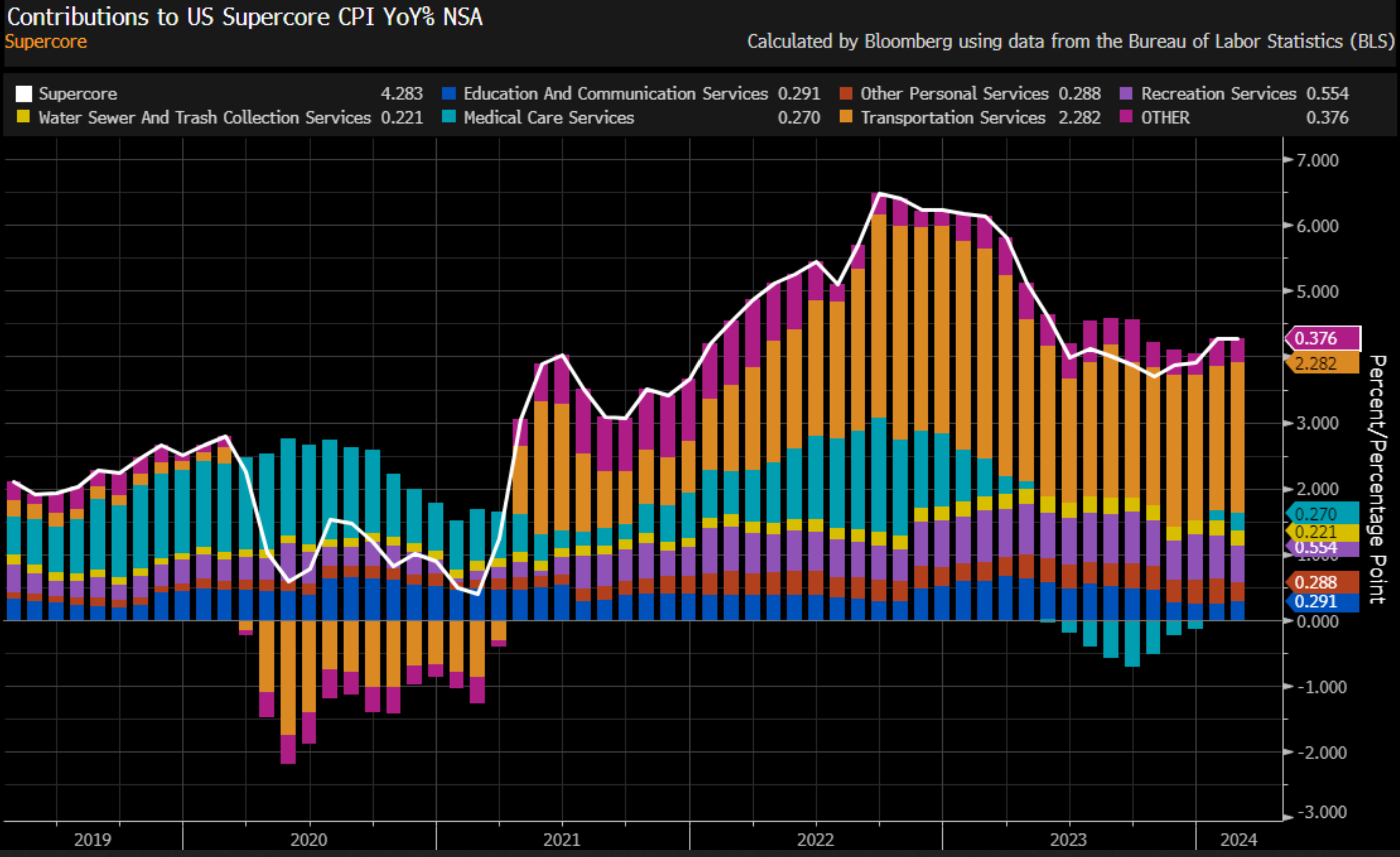Click the 0.291 blue axis value tag

click(x=1323, y=601)
